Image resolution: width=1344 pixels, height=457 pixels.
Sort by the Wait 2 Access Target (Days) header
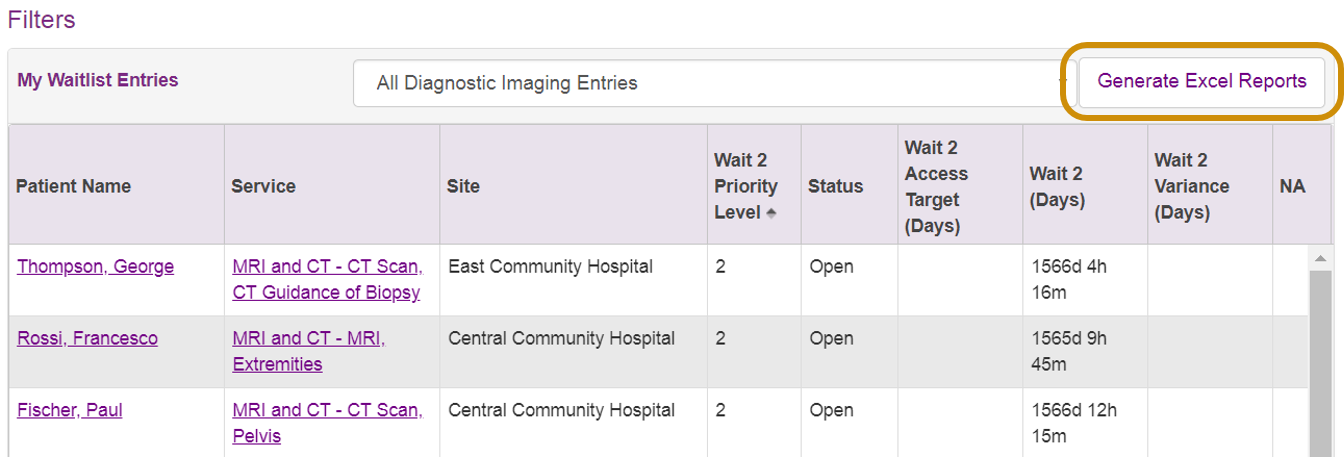point(937,187)
